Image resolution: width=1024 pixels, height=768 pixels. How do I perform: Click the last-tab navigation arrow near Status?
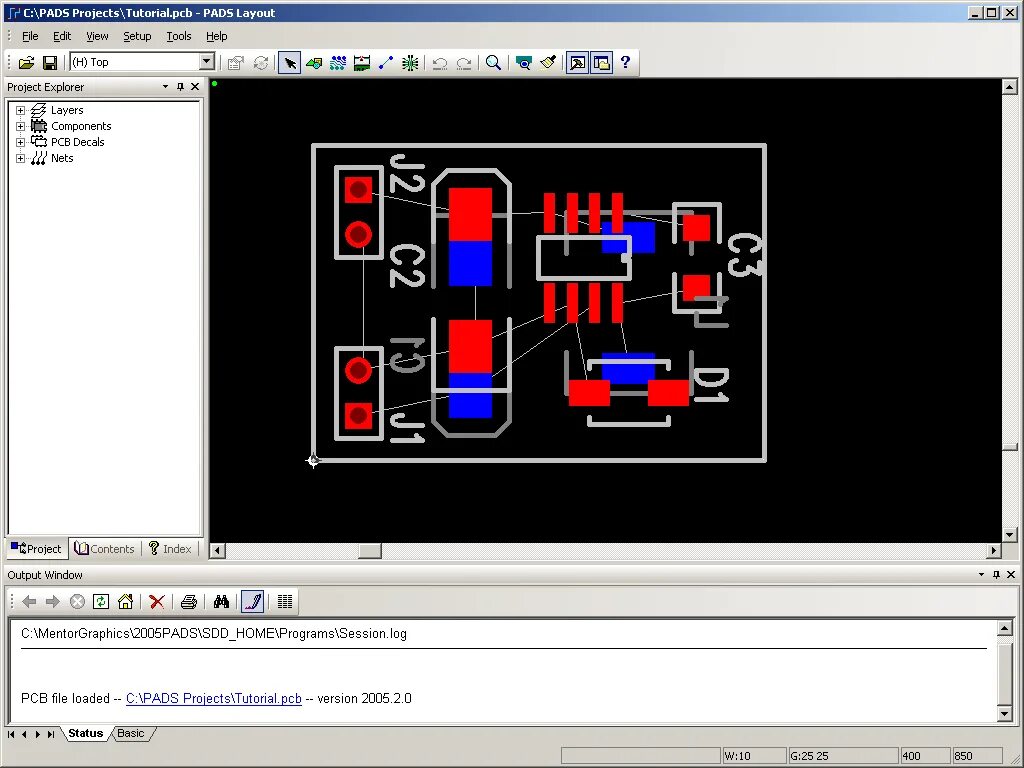click(51, 734)
